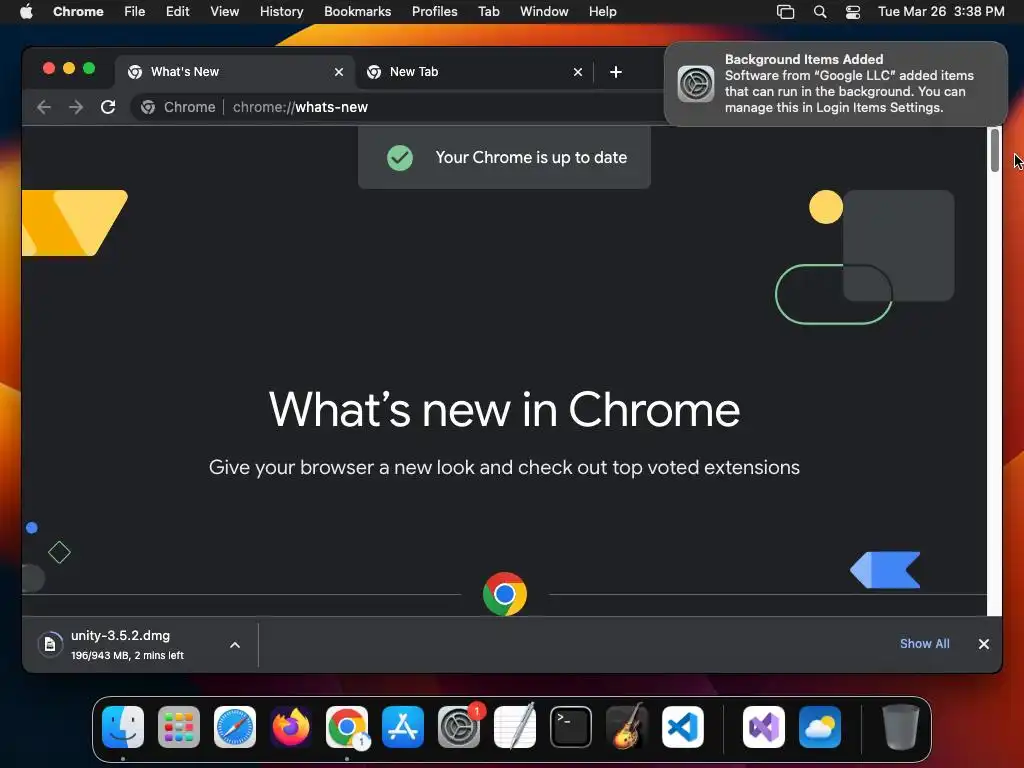Click the Stage Manager icon in the menu bar
This screenshot has width=1024, height=768.
(x=786, y=12)
